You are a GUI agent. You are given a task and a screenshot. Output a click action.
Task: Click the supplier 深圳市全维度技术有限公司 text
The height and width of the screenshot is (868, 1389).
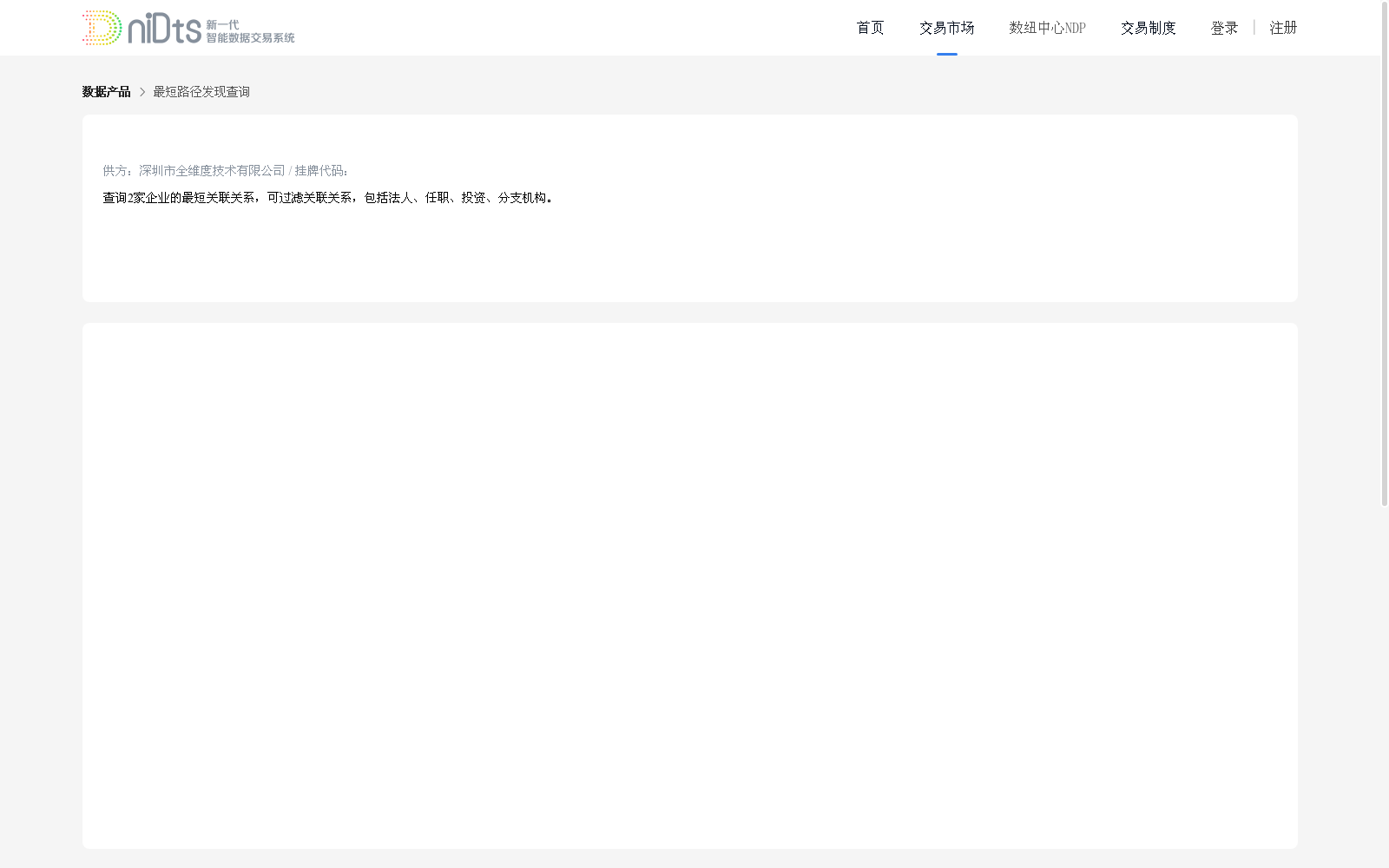(x=212, y=171)
